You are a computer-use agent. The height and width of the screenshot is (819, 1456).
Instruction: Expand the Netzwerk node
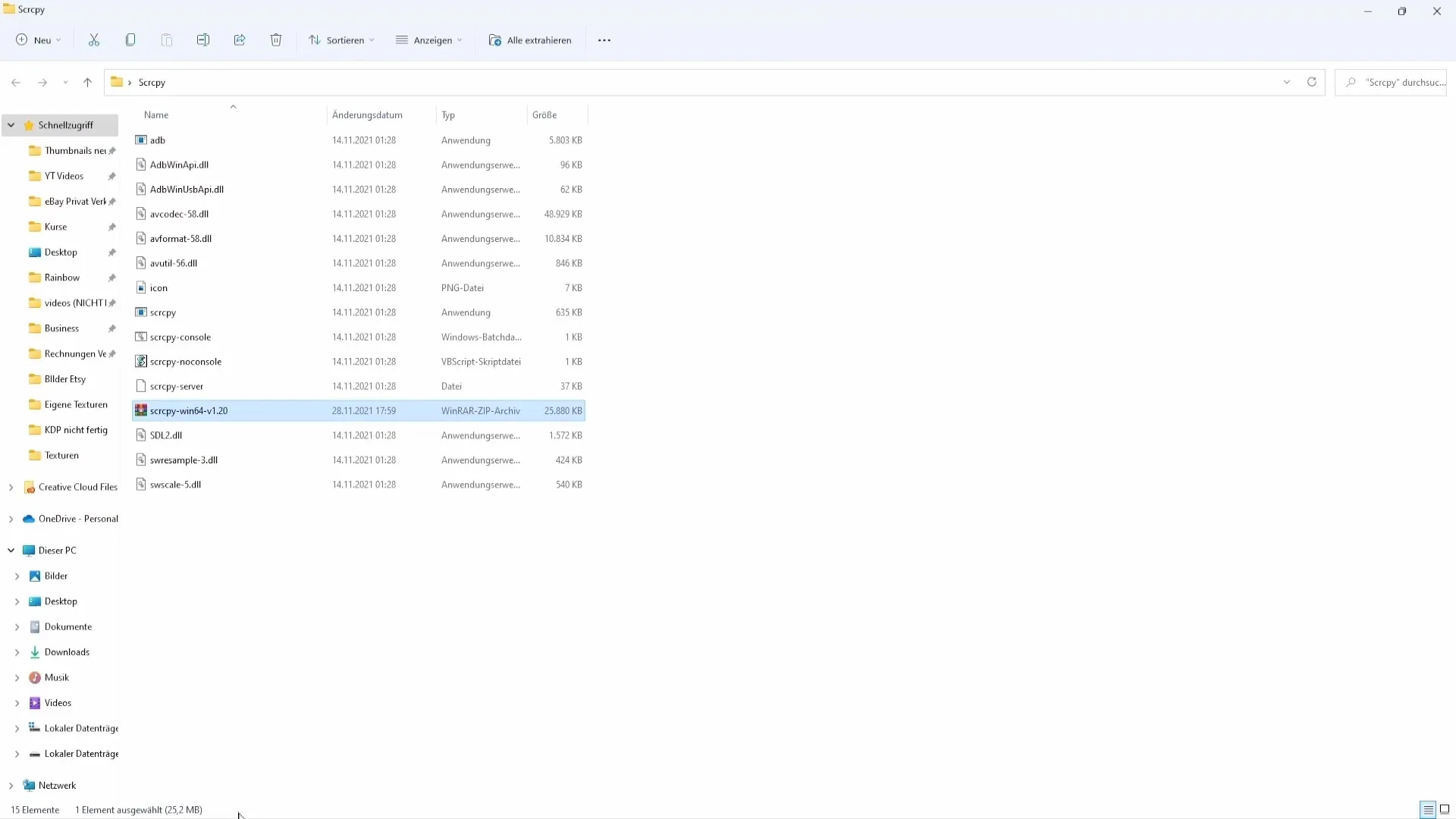pos(11,786)
